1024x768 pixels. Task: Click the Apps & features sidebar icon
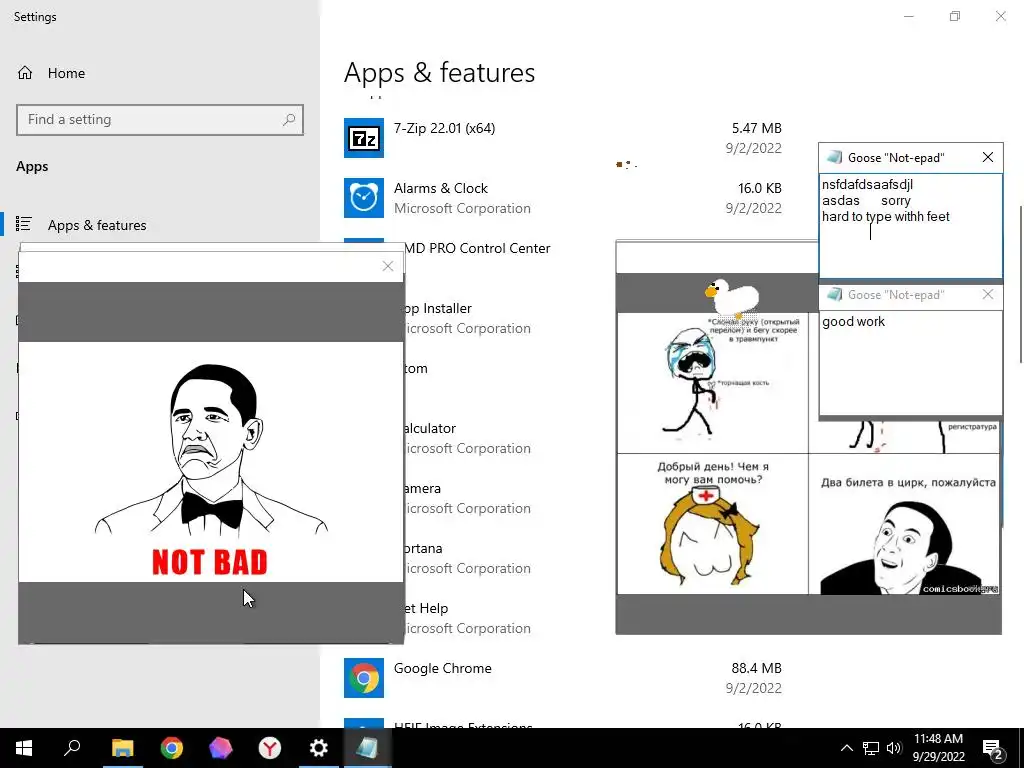[x=24, y=224]
